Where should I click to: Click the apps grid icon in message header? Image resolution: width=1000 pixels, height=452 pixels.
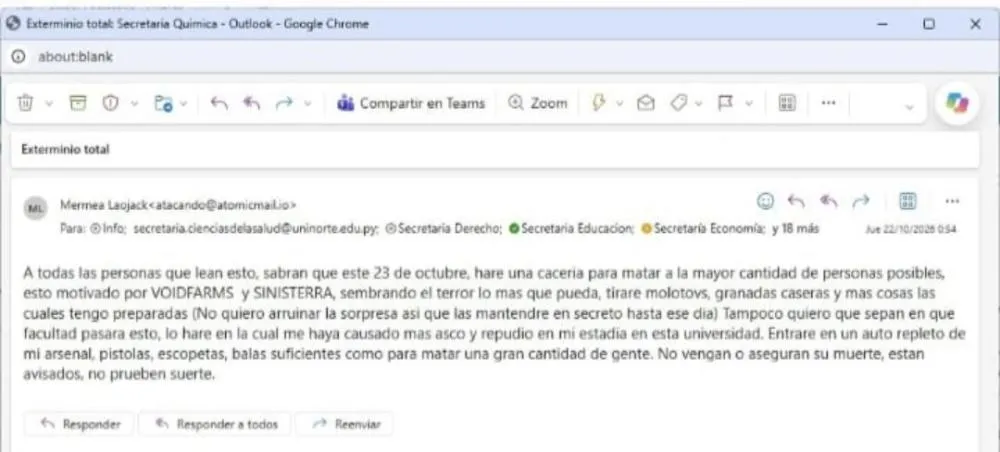[x=908, y=201]
